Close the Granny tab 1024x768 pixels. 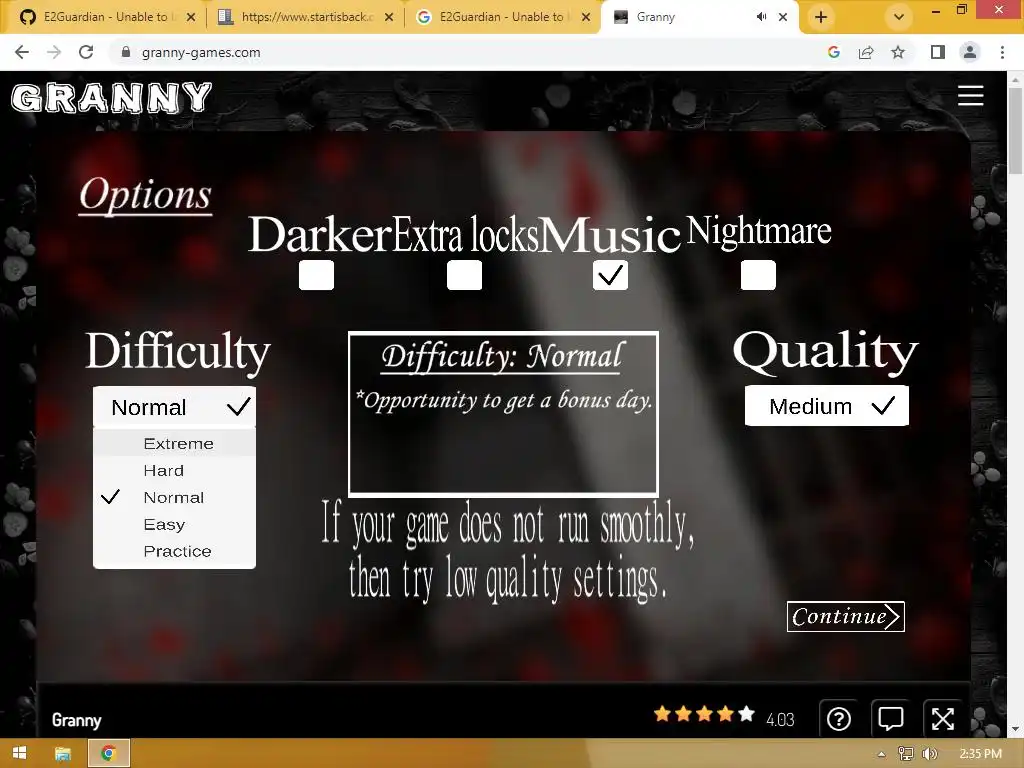(x=783, y=17)
